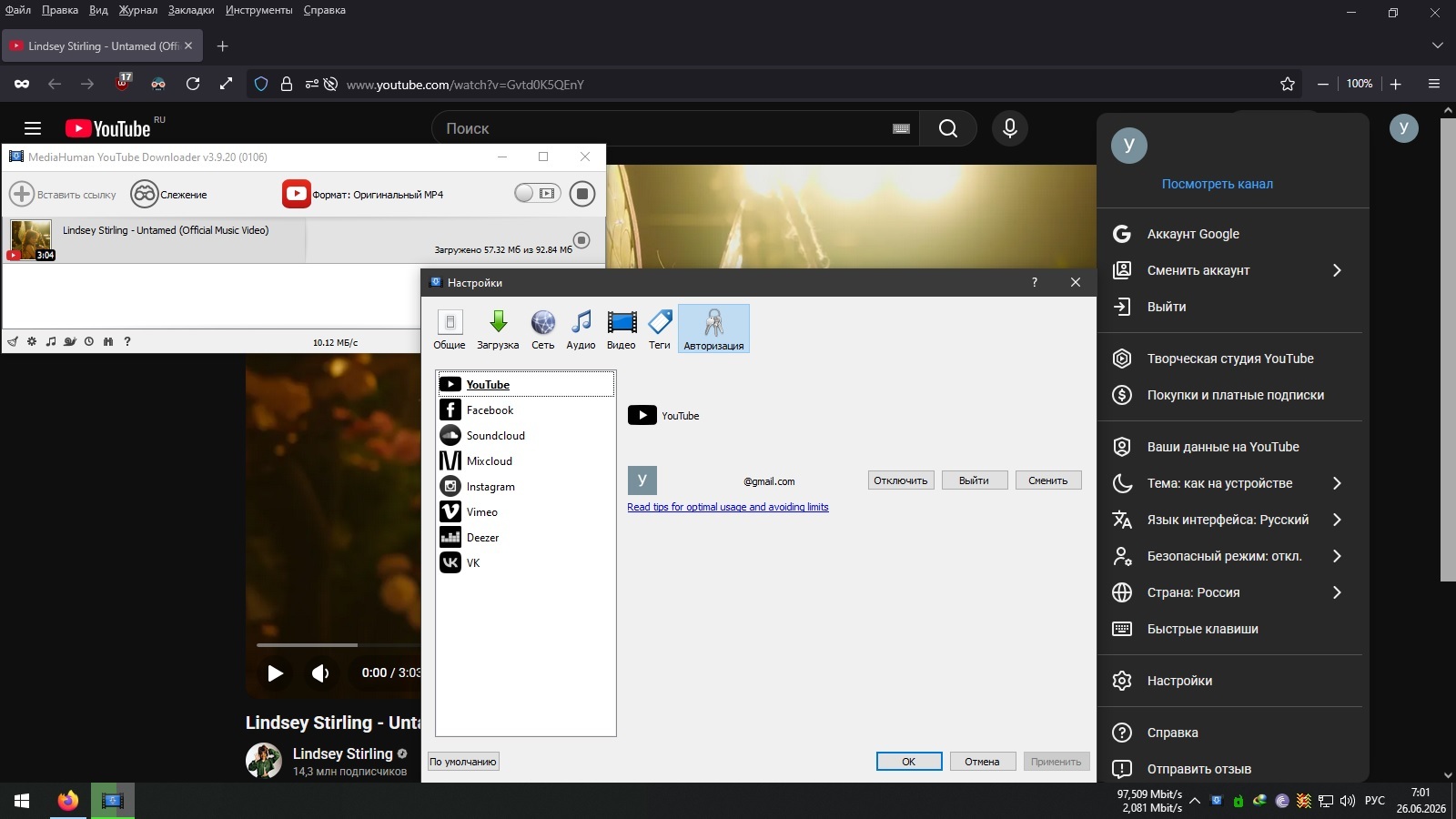Open MediaHuman settings gear in the status bar
1456x819 pixels.
tap(32, 342)
